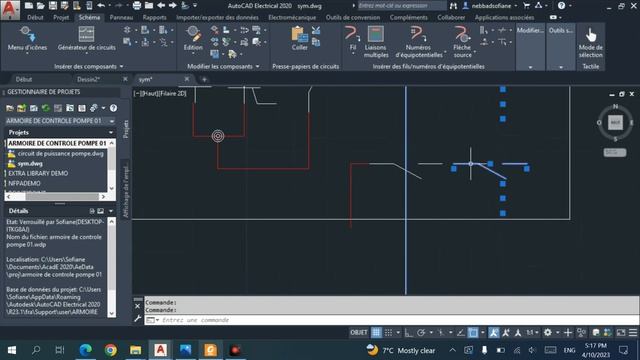
Task: Click the Help icon in project manager toolbar
Action: pyautogui.click(x=113, y=108)
